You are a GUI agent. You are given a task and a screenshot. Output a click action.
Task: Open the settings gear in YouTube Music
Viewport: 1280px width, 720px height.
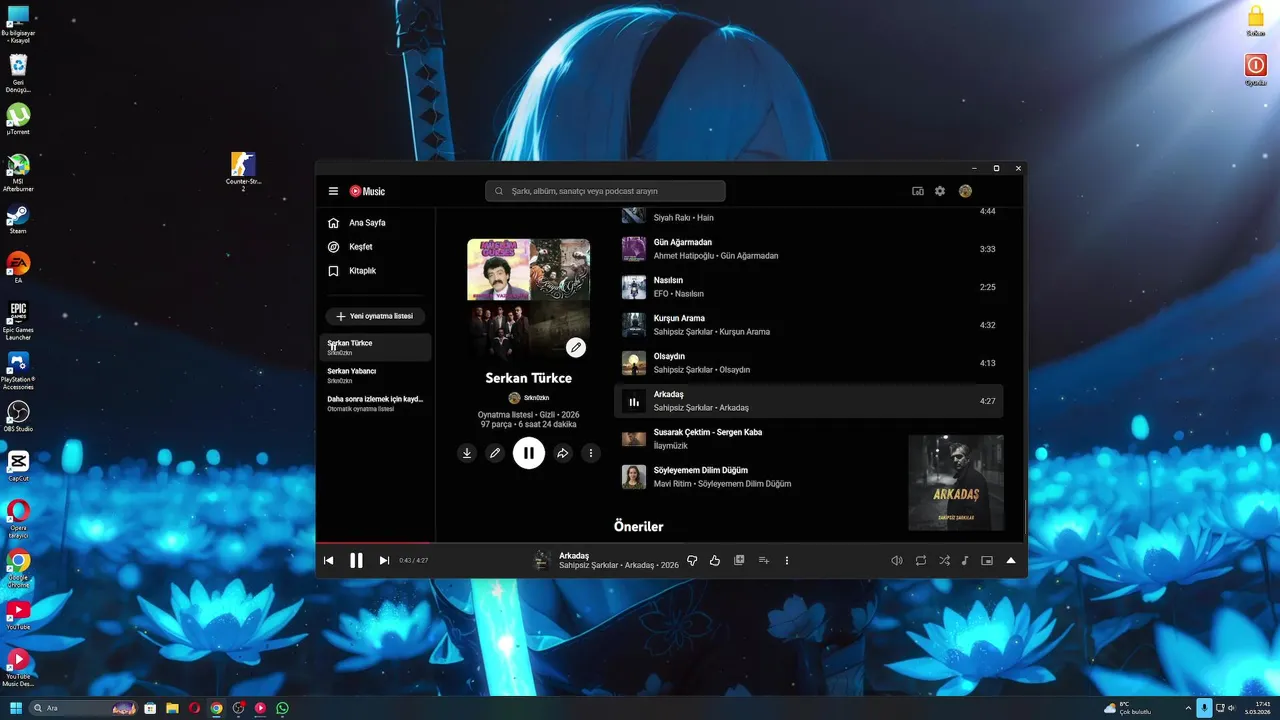click(940, 191)
